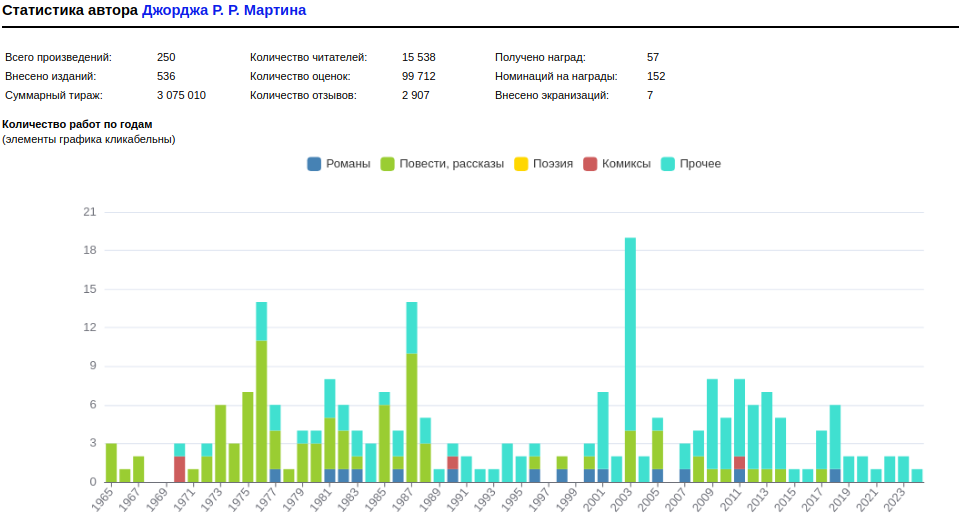This screenshot has height=528, width=959.
Task: Click the green 1973 bar
Action: pos(220,443)
